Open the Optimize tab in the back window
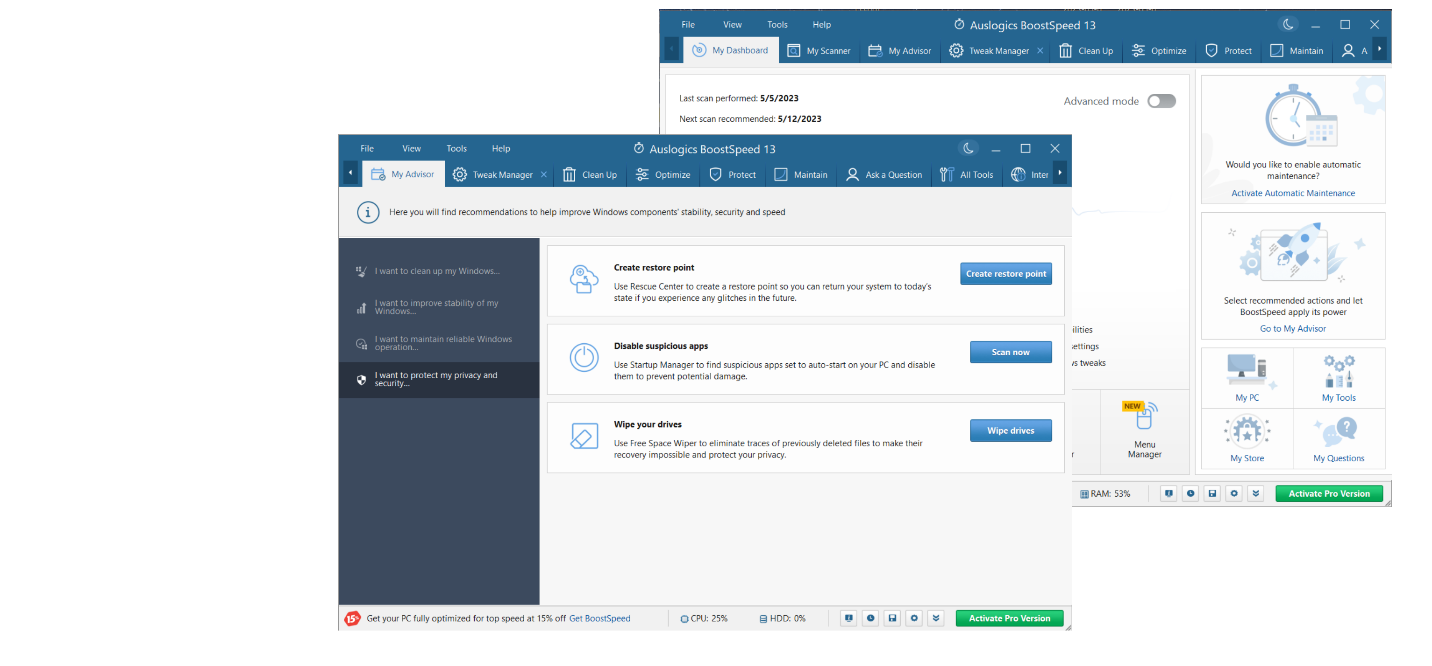 coord(1159,50)
